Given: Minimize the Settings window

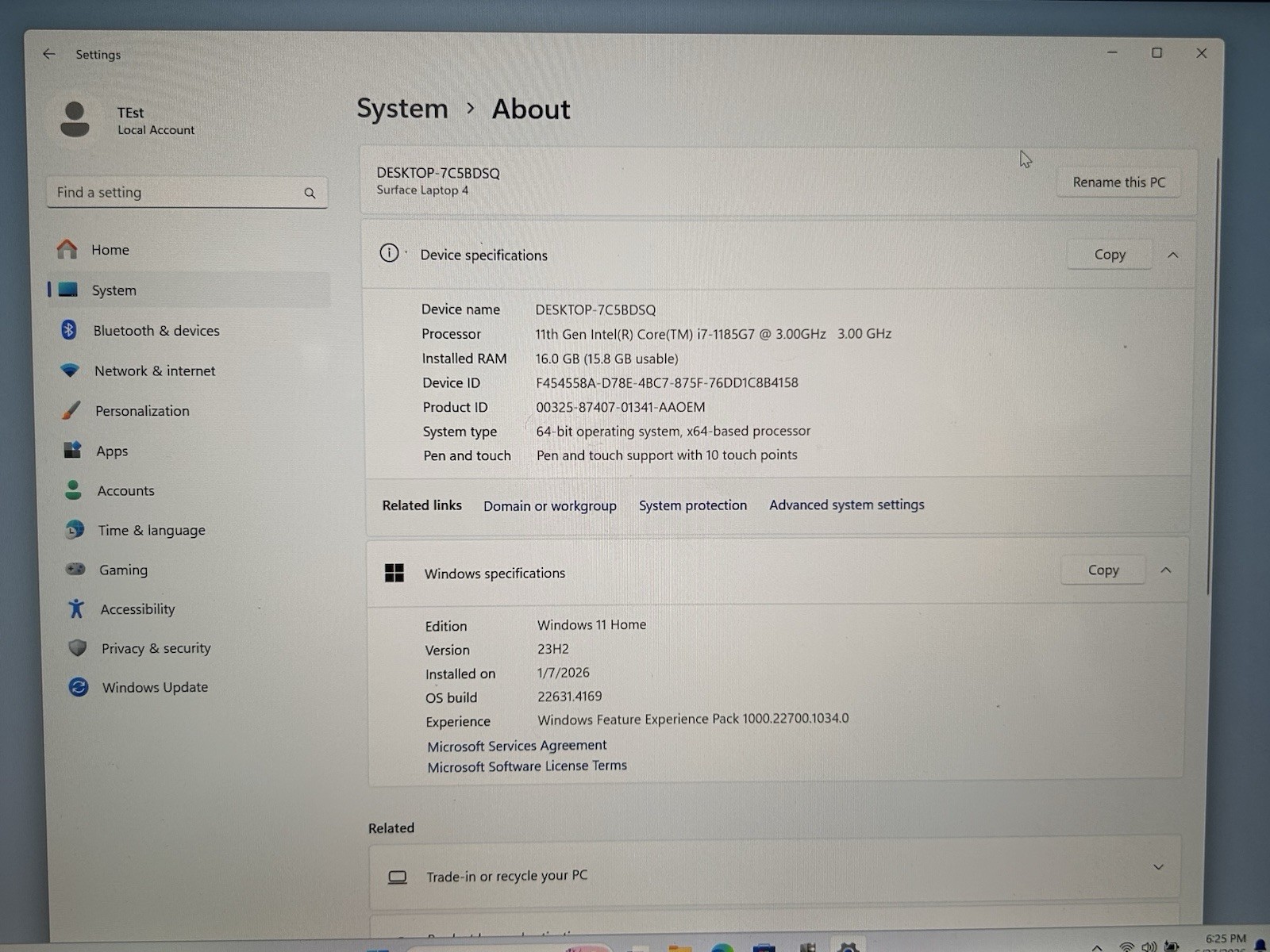Looking at the screenshot, I should pyautogui.click(x=1112, y=52).
